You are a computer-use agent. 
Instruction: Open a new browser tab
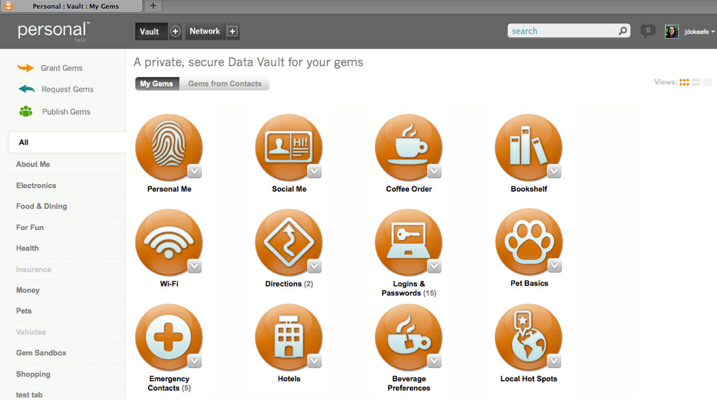[153, 6]
